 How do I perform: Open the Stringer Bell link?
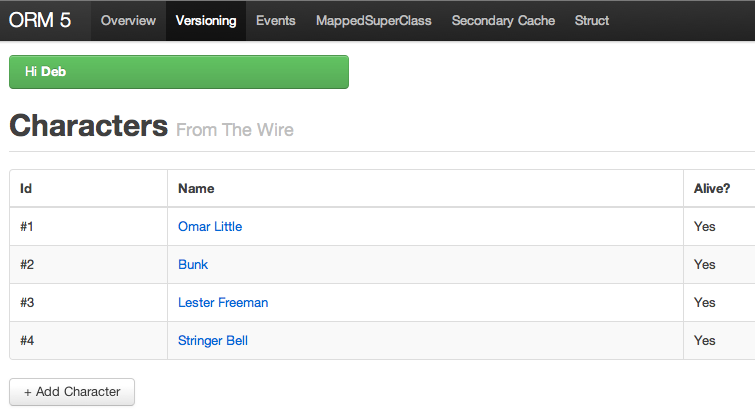point(213,340)
